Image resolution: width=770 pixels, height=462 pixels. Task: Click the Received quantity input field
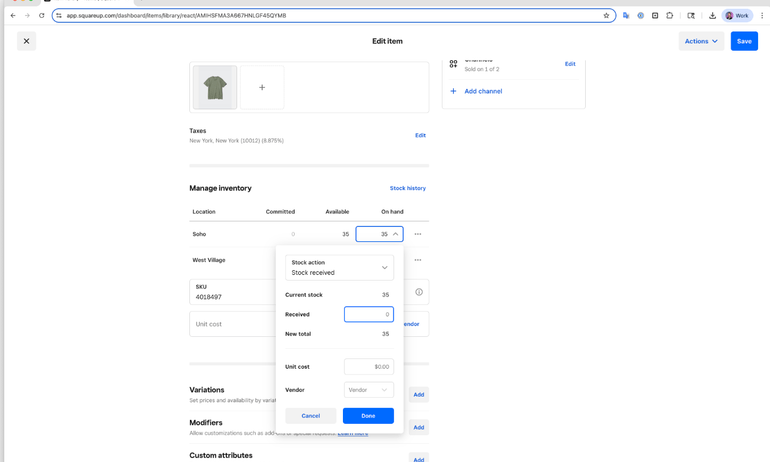click(369, 314)
